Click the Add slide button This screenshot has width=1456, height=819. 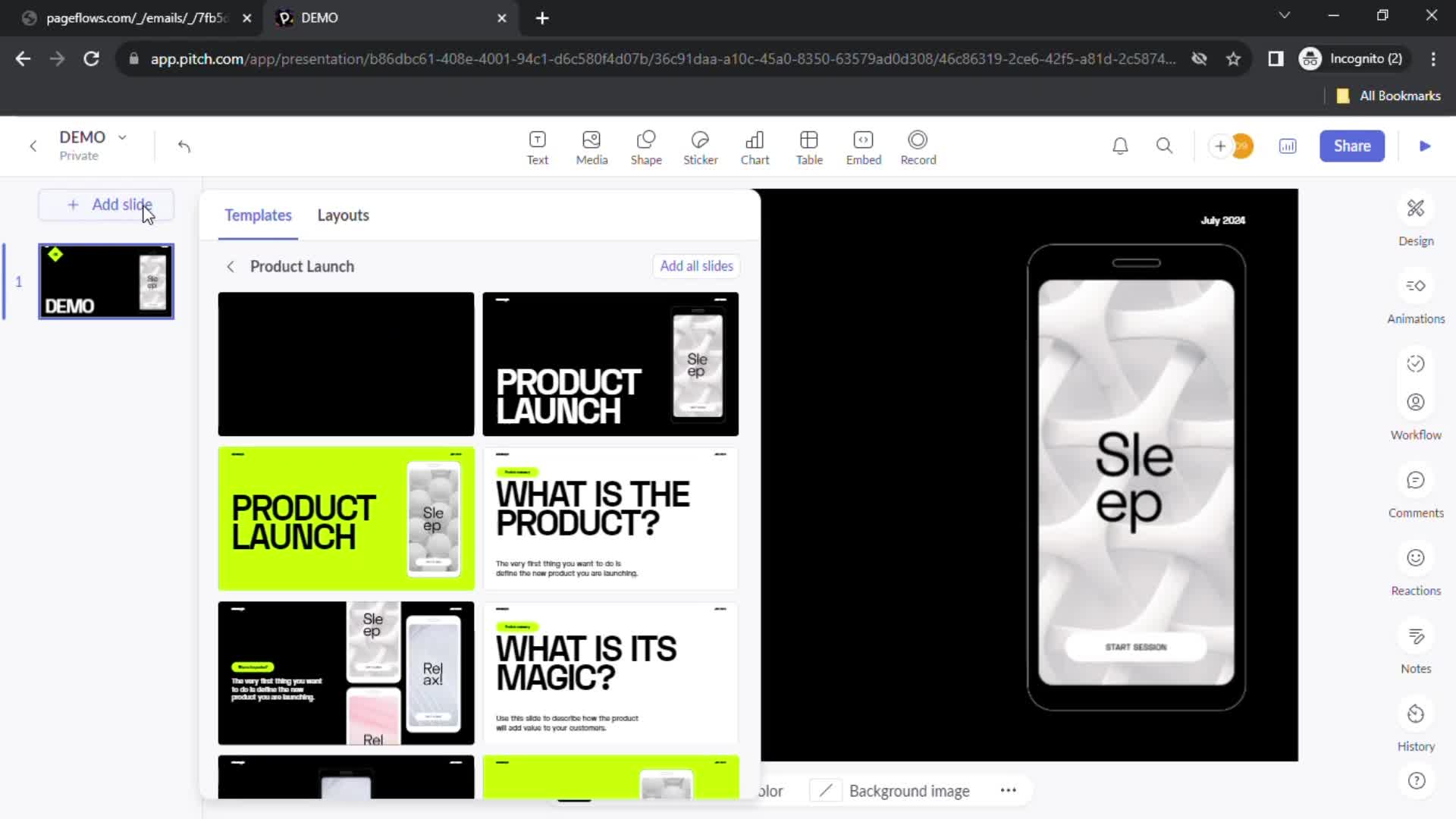point(109,205)
